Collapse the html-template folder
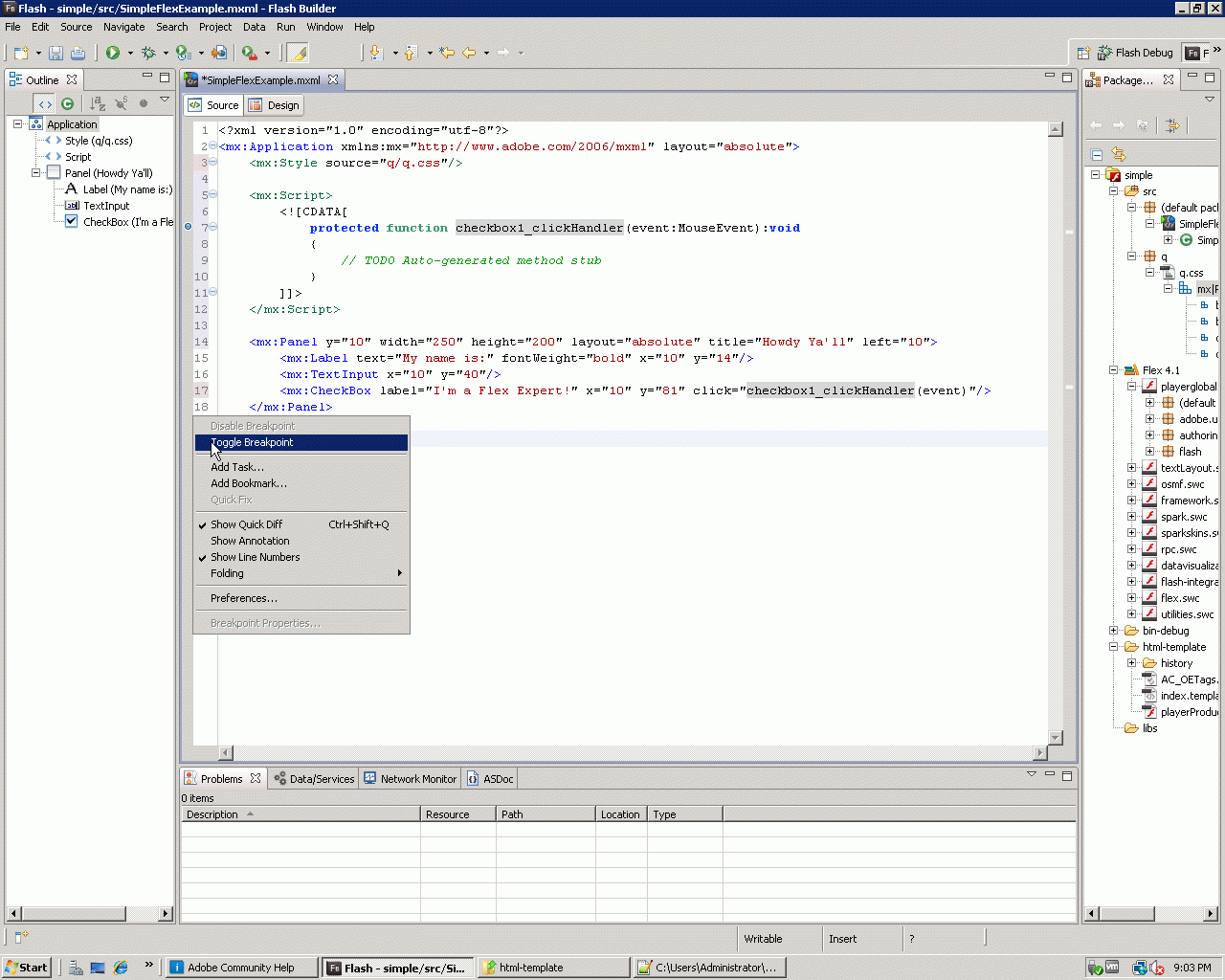The width and height of the screenshot is (1225, 980). tap(1114, 647)
